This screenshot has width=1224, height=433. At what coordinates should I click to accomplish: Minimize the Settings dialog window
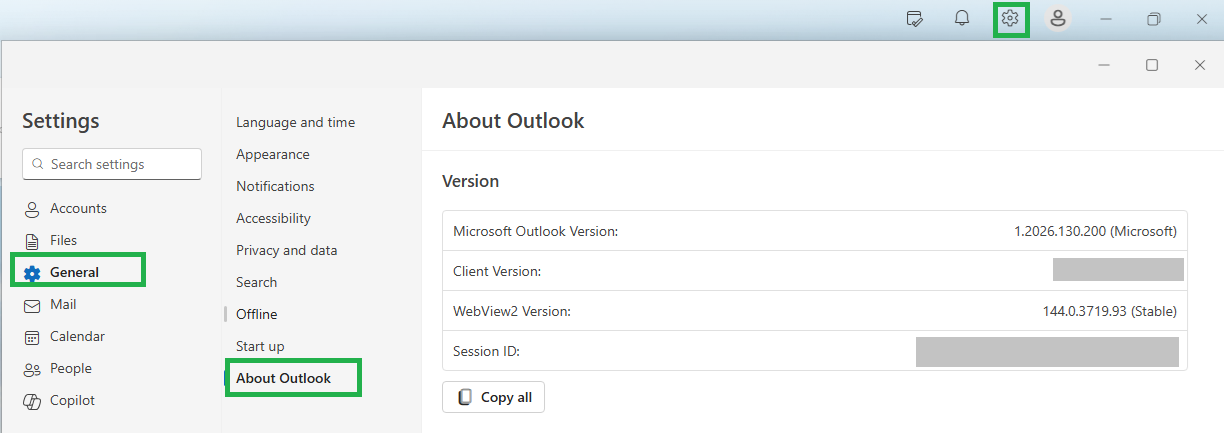click(1104, 65)
